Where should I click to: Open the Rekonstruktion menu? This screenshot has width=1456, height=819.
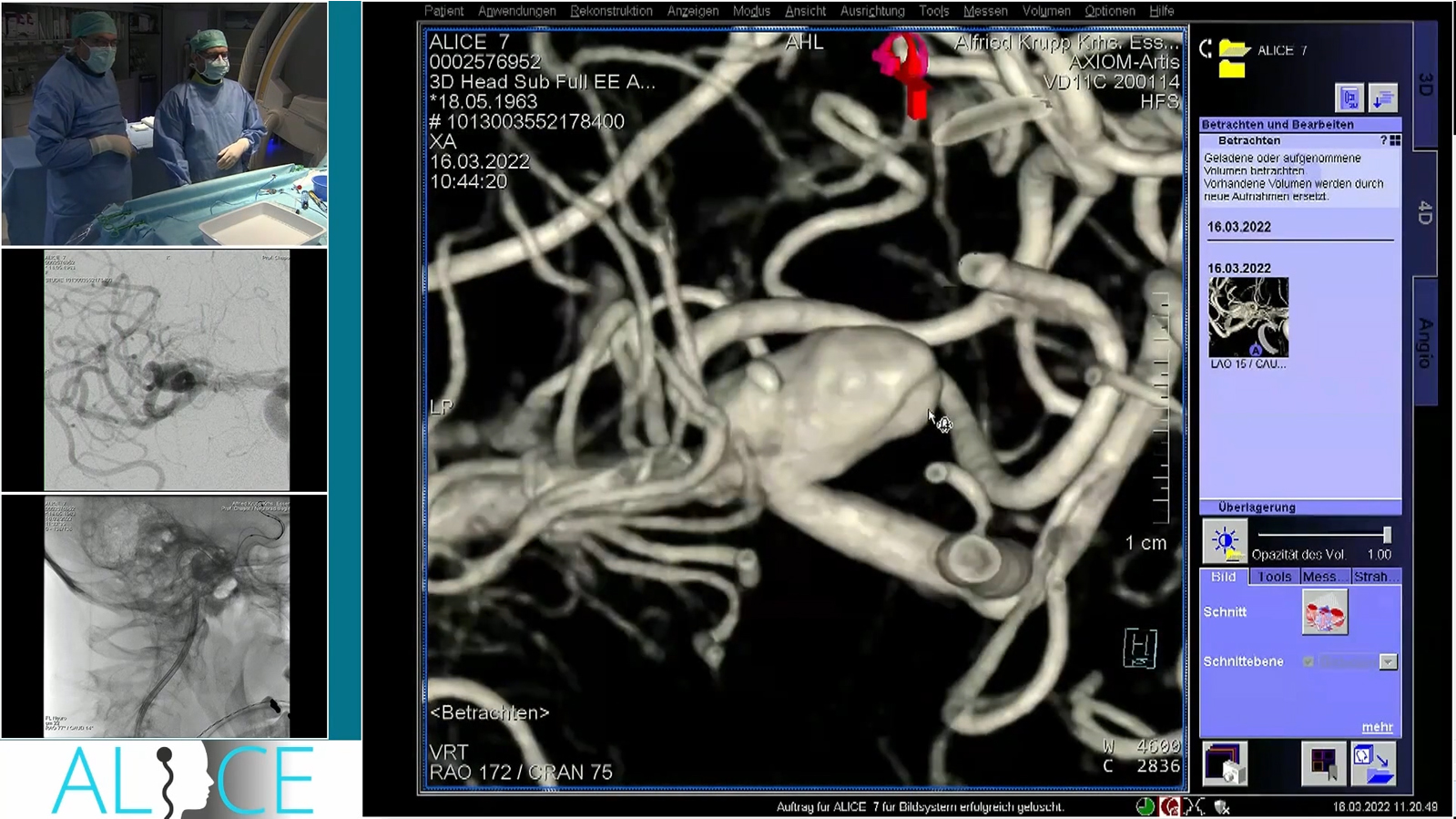coord(611,11)
